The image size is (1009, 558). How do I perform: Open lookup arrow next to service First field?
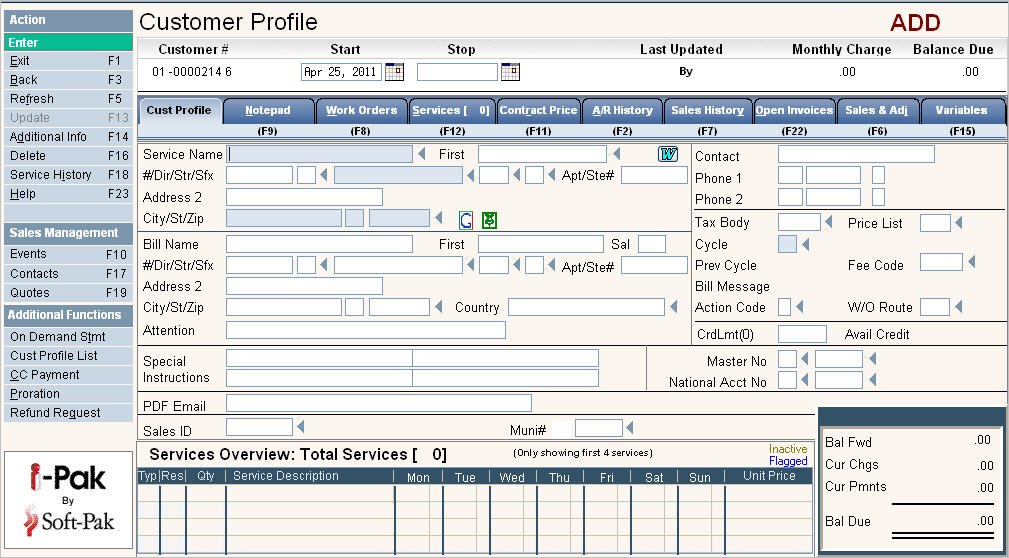pos(616,154)
